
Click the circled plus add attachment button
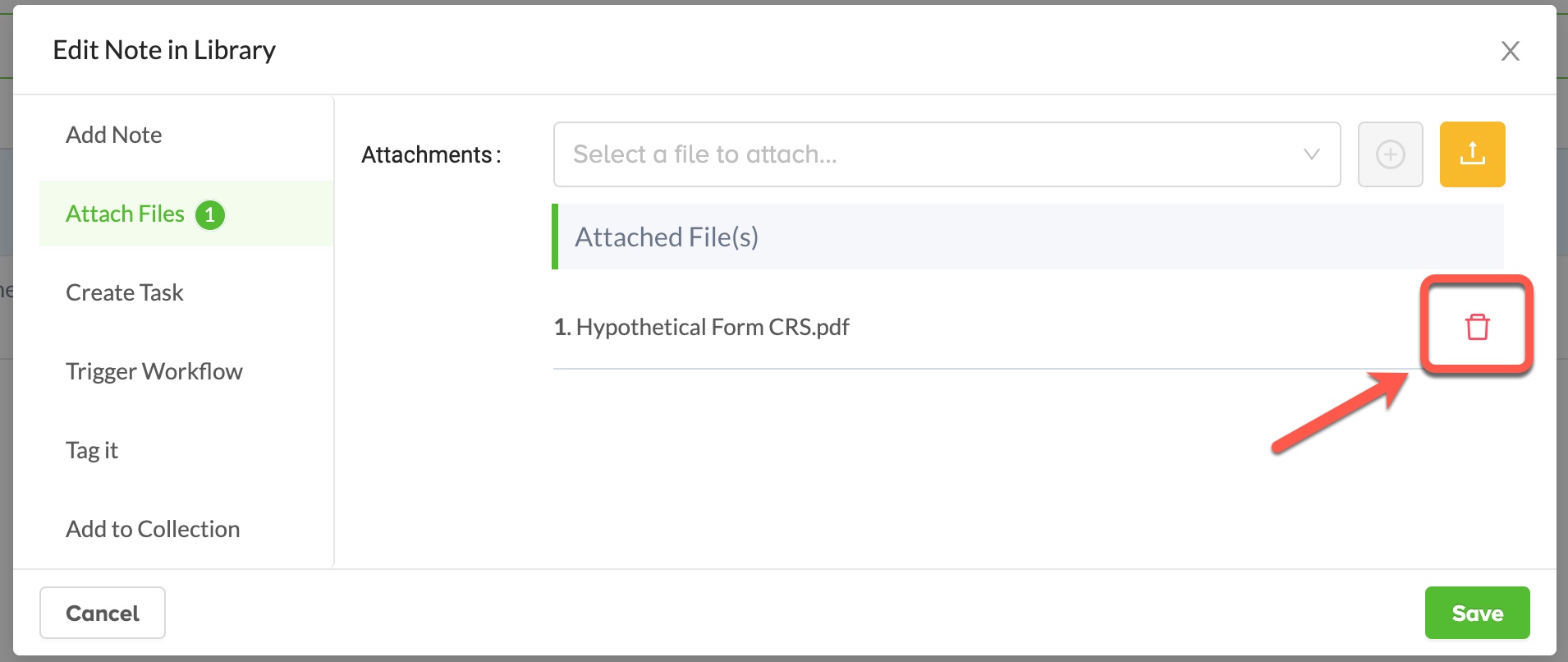click(1390, 154)
